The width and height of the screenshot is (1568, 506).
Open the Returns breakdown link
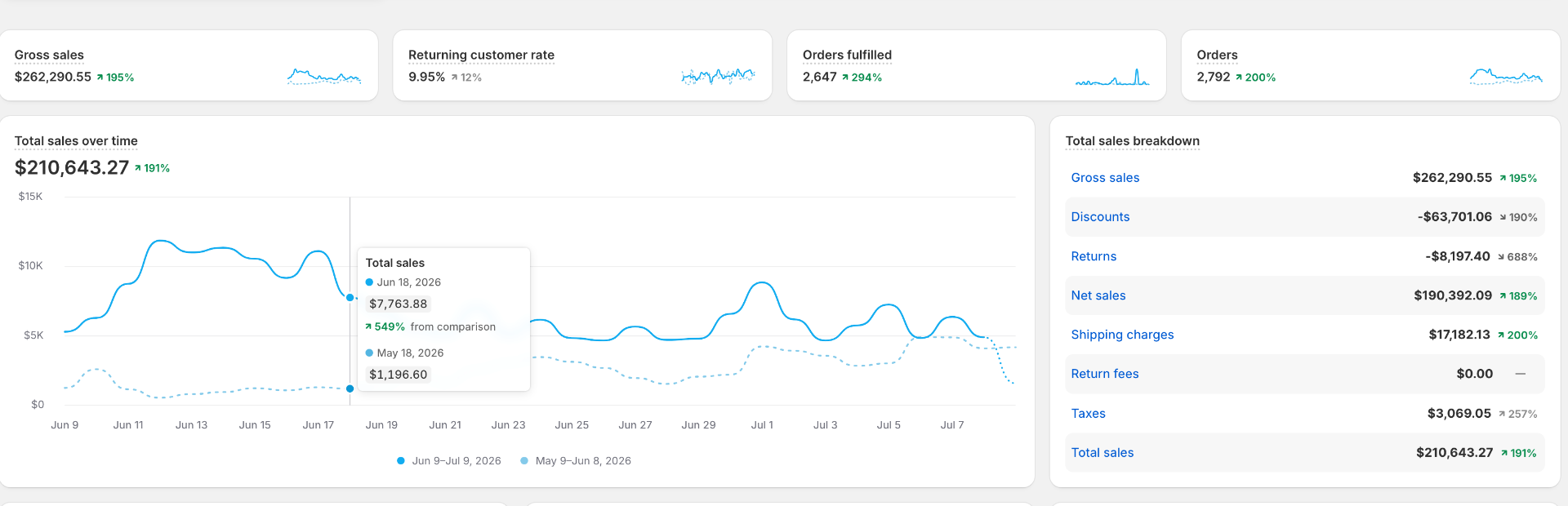pos(1094,256)
